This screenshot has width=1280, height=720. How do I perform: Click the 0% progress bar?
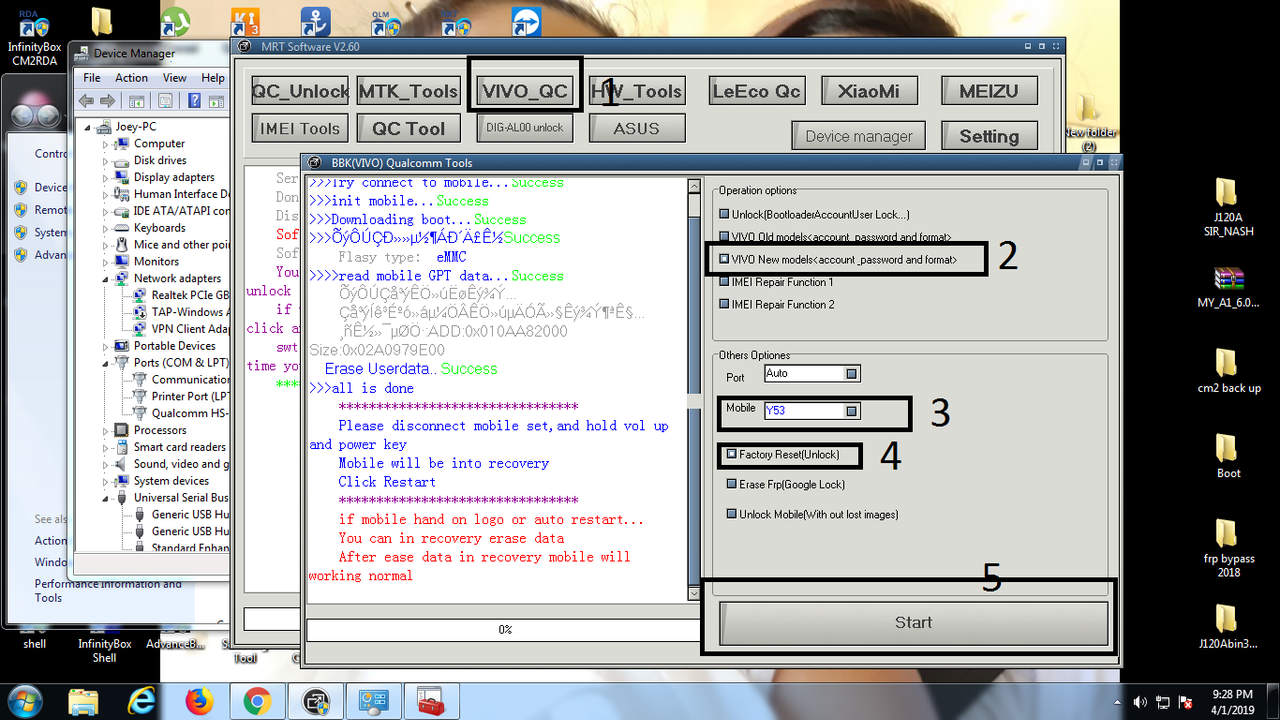[504, 630]
